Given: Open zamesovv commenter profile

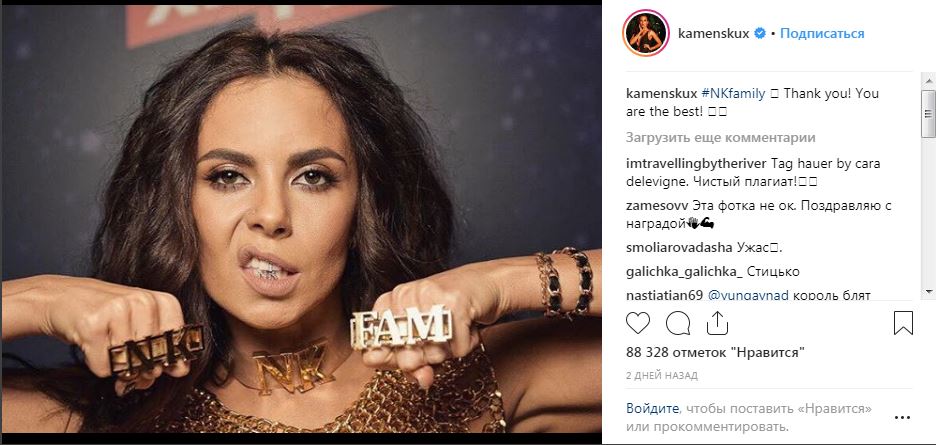Looking at the screenshot, I should coord(657,206).
